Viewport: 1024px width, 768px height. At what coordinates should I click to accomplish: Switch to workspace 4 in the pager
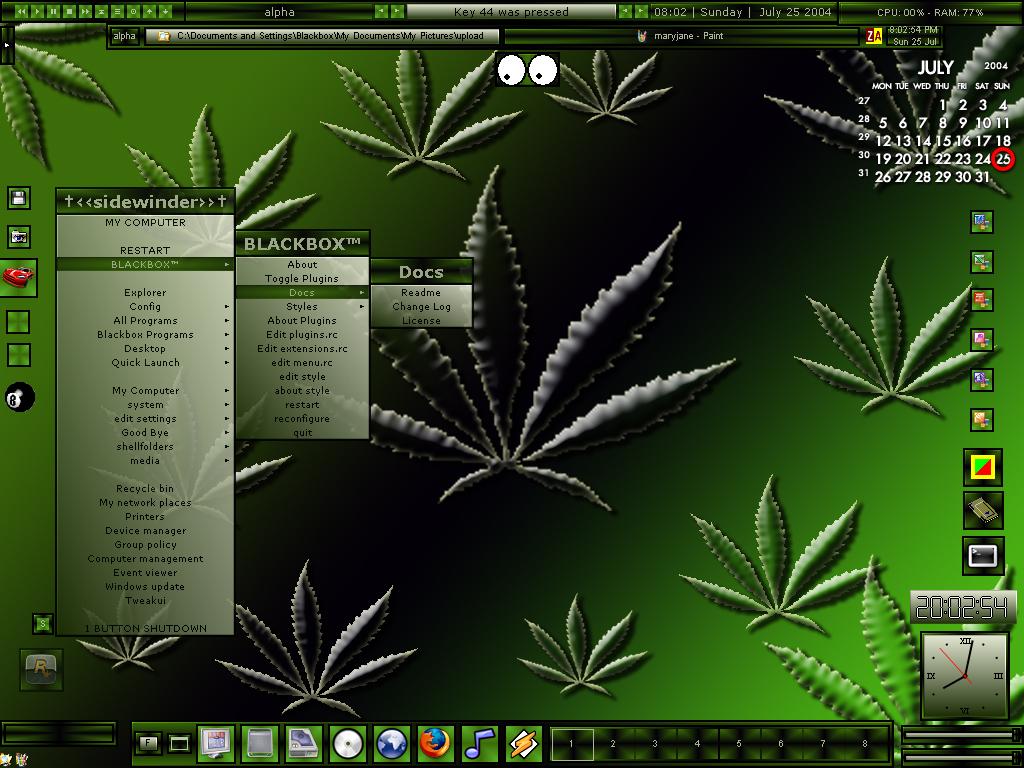point(697,743)
